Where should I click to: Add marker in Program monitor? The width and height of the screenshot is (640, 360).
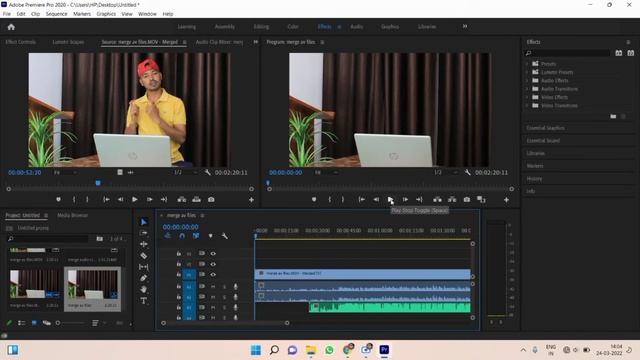pos(314,200)
